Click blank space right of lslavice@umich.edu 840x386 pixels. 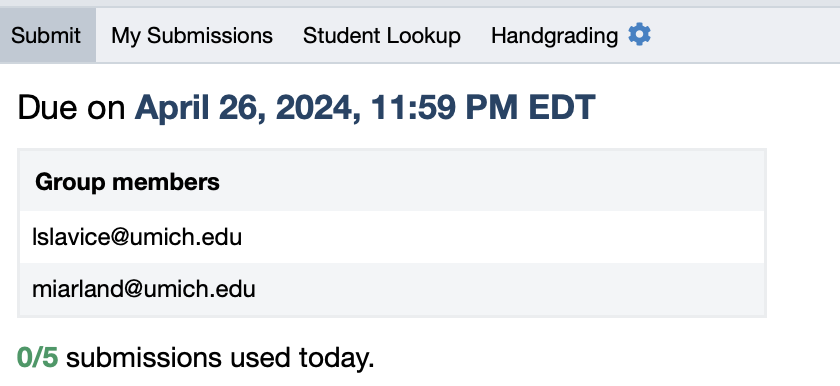point(502,237)
